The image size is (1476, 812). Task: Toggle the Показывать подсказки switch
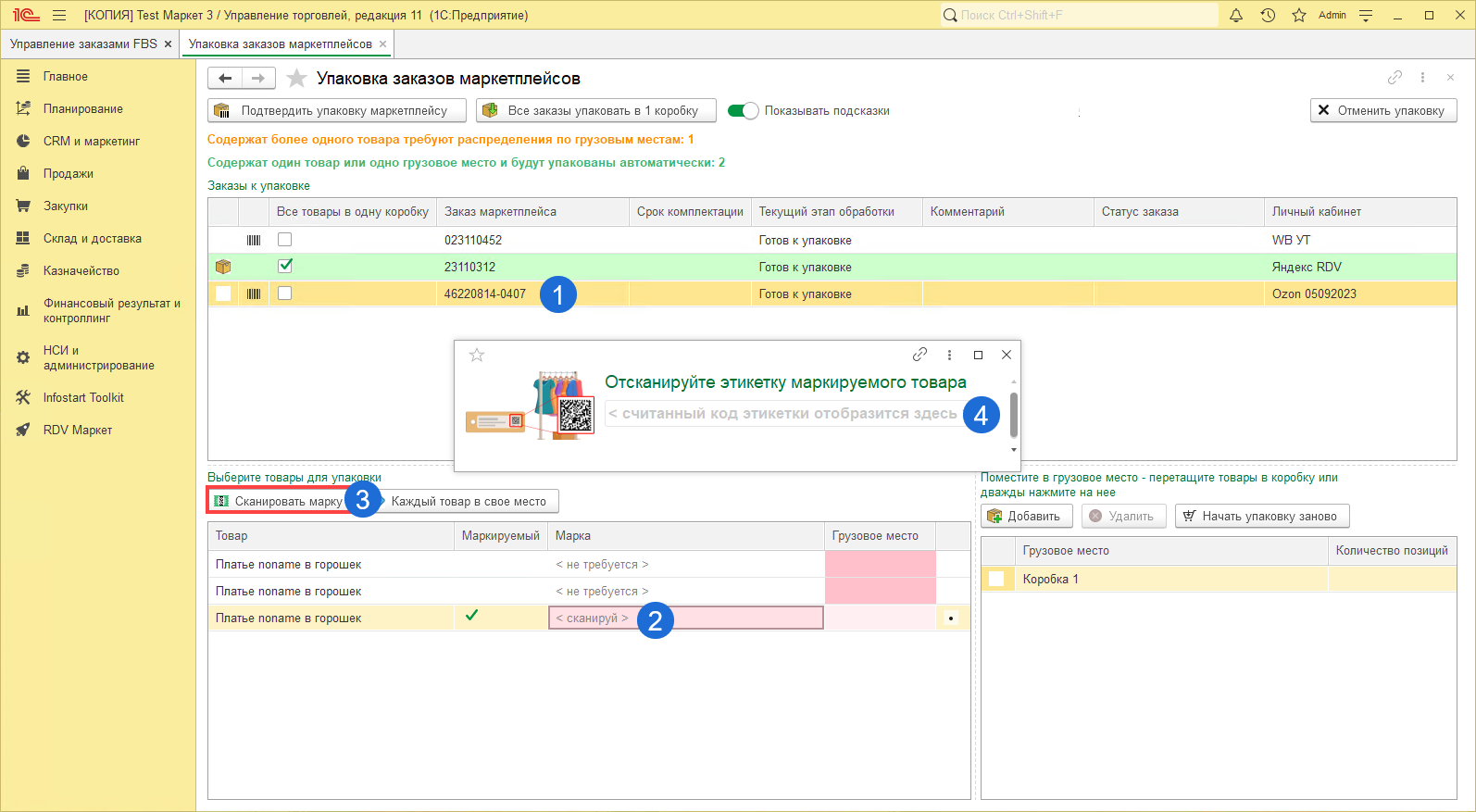click(x=743, y=111)
